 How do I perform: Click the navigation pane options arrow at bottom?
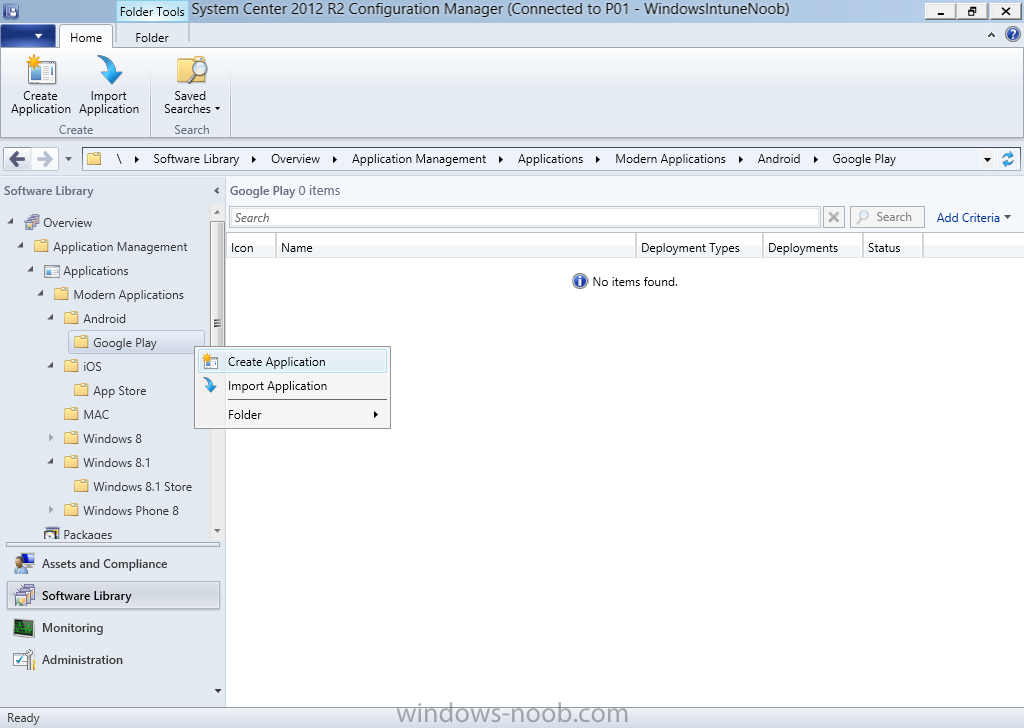coord(217,691)
